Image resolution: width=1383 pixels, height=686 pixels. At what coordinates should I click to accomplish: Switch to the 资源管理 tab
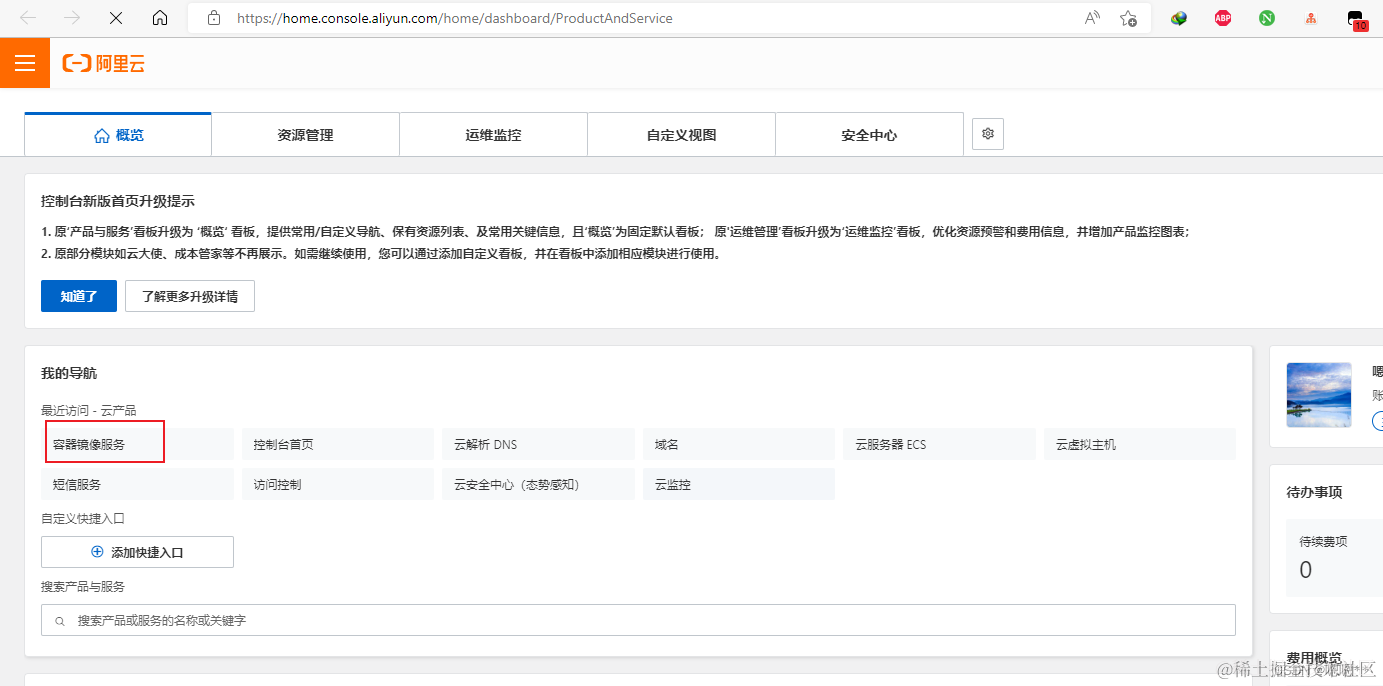point(304,133)
